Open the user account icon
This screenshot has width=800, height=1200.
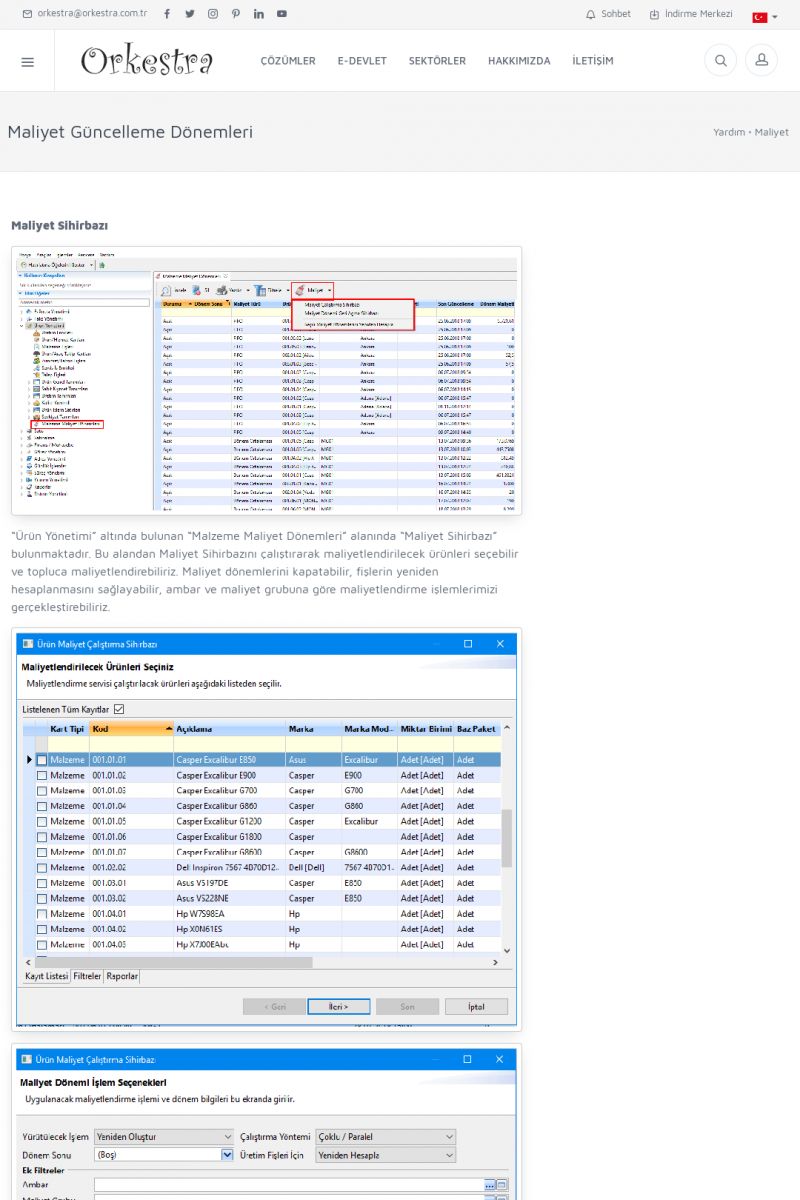pyautogui.click(x=761, y=61)
